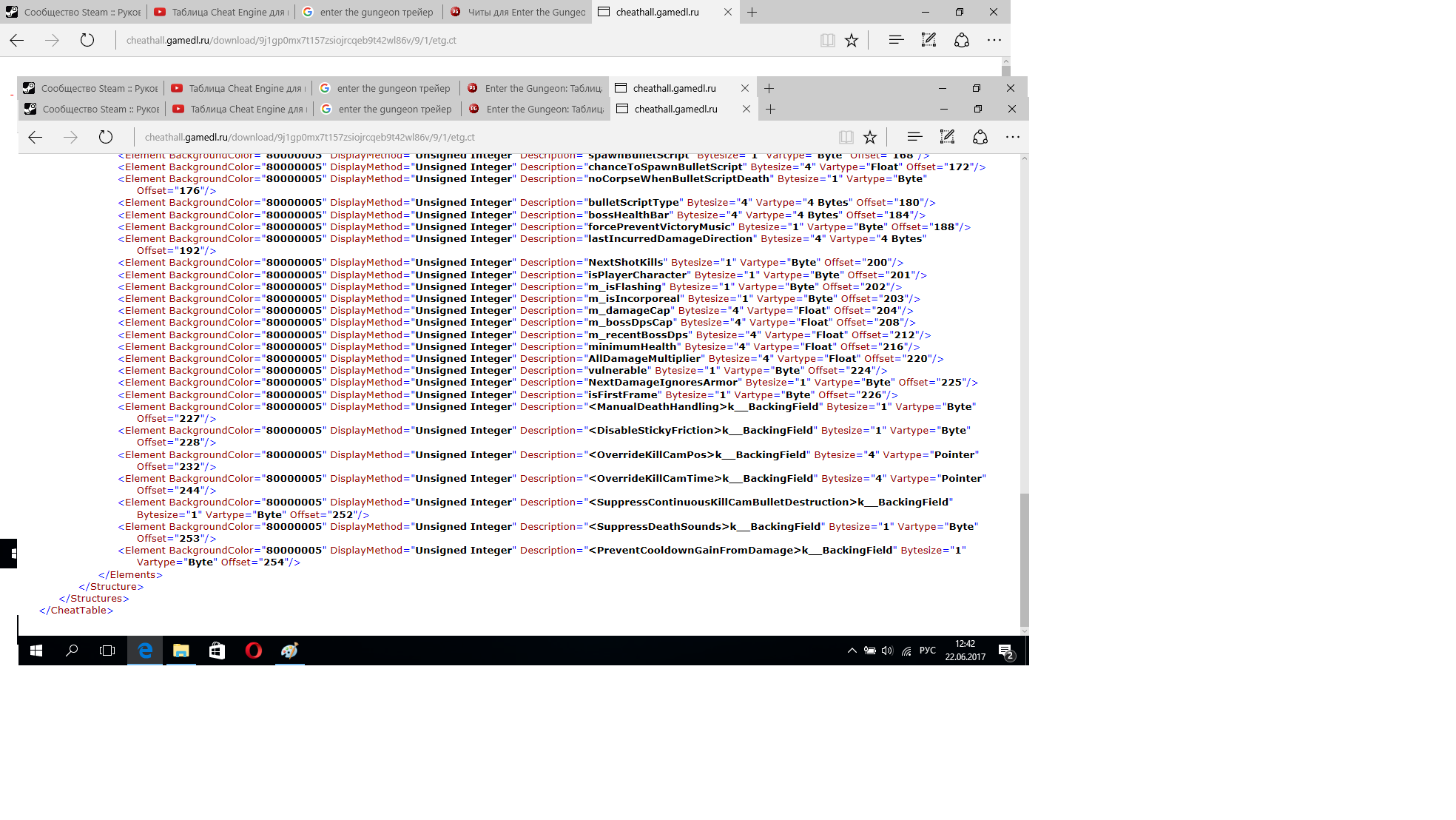
Task: Launch Opera from the taskbar
Action: tap(253, 651)
